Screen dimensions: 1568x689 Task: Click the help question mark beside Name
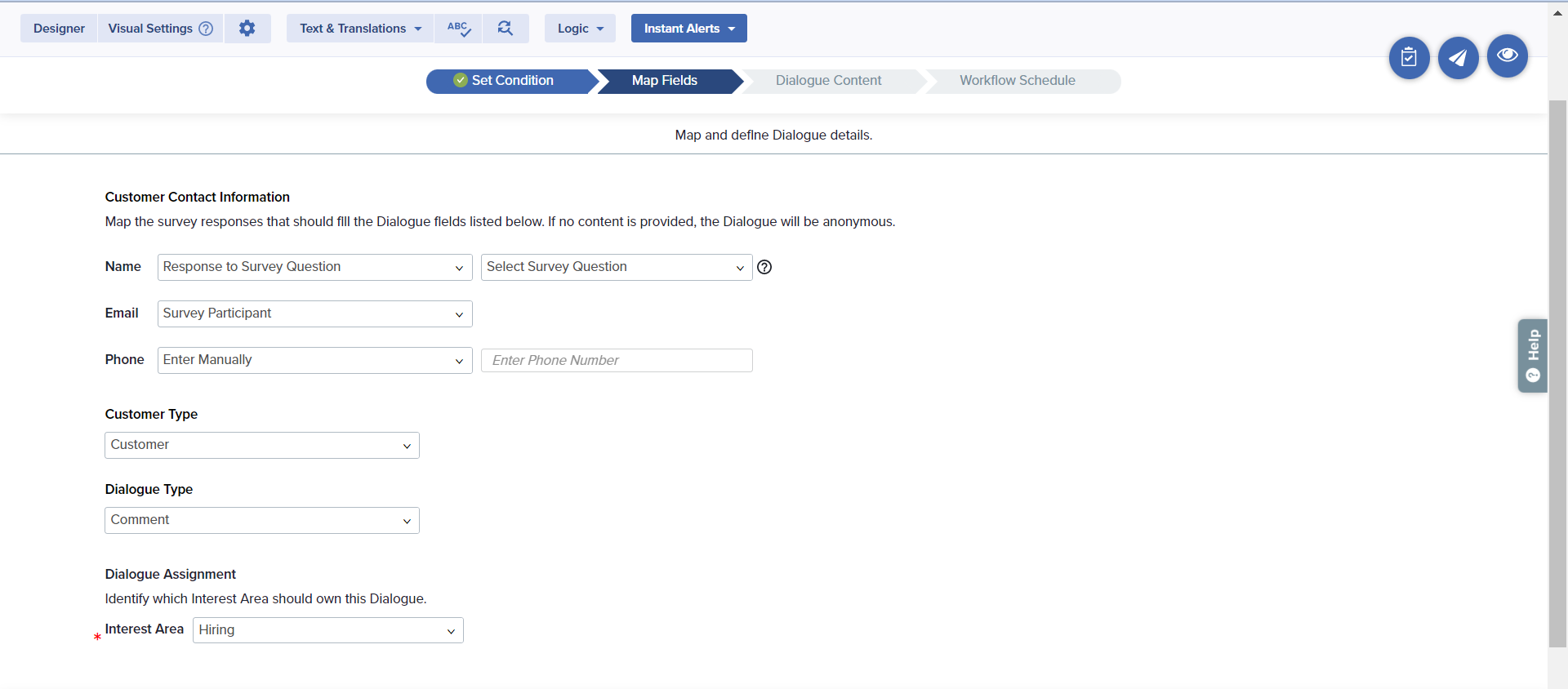pyautogui.click(x=764, y=267)
